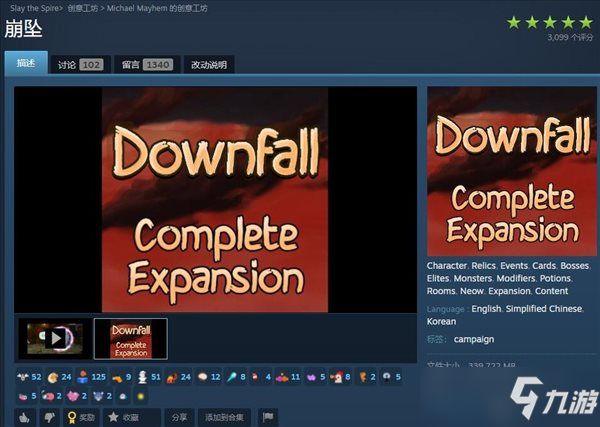
Task: Open the 留言 1340 tab
Action: point(147,65)
